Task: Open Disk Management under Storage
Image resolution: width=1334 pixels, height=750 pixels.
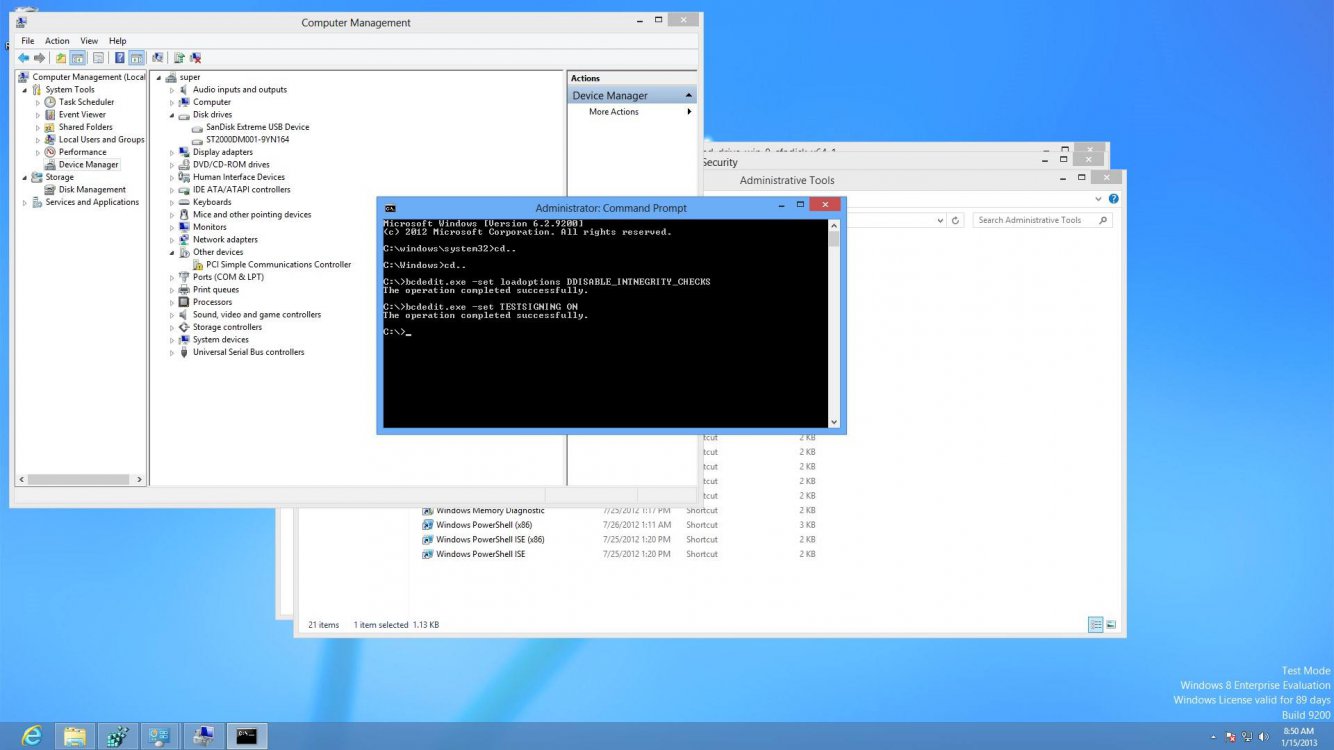Action: coord(92,189)
